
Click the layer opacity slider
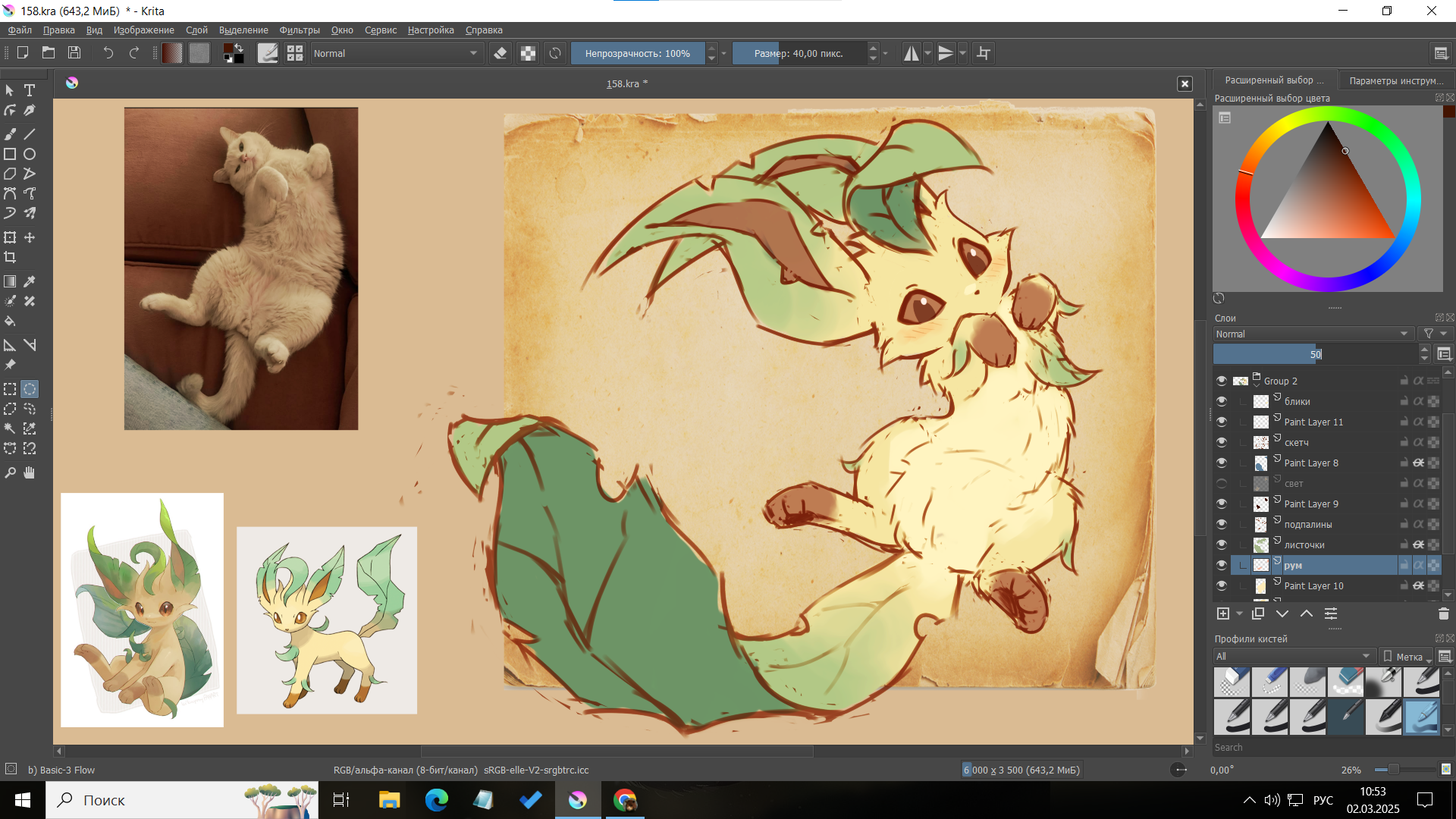[1314, 354]
